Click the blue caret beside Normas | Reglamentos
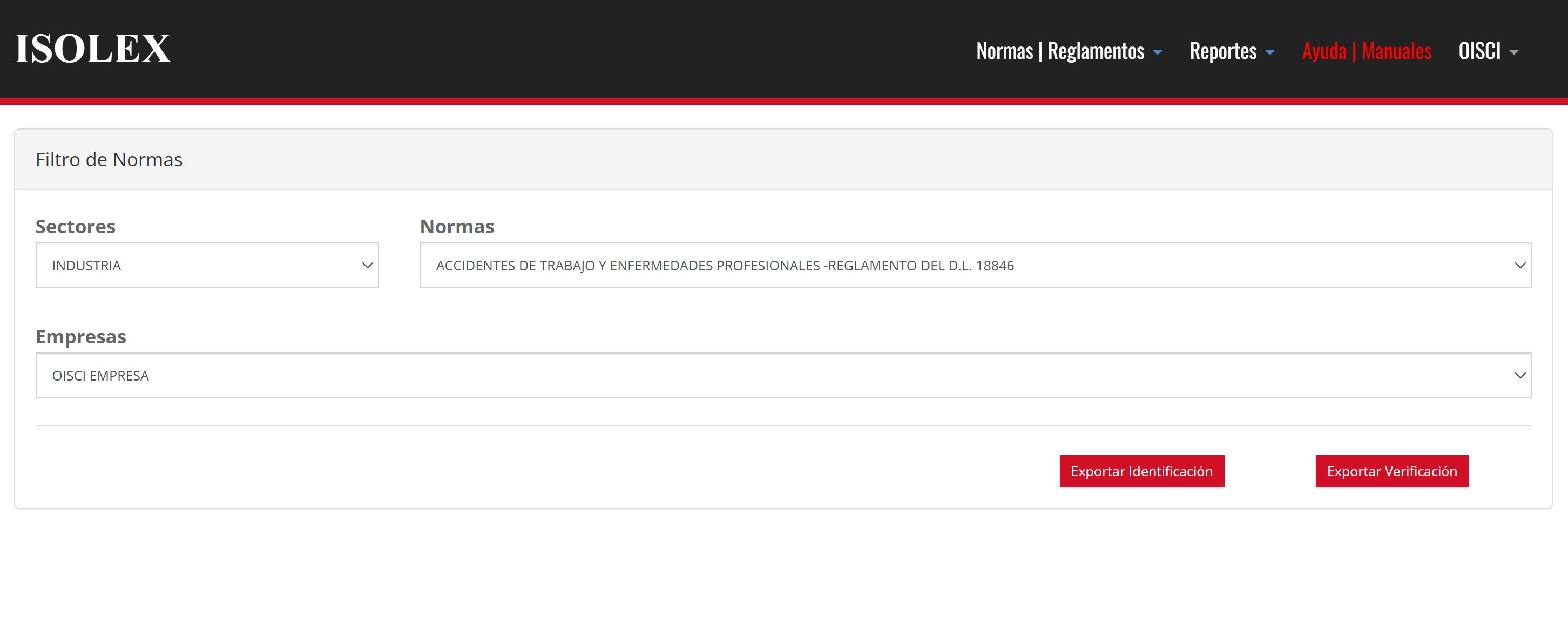This screenshot has height=644, width=1568. click(x=1158, y=53)
